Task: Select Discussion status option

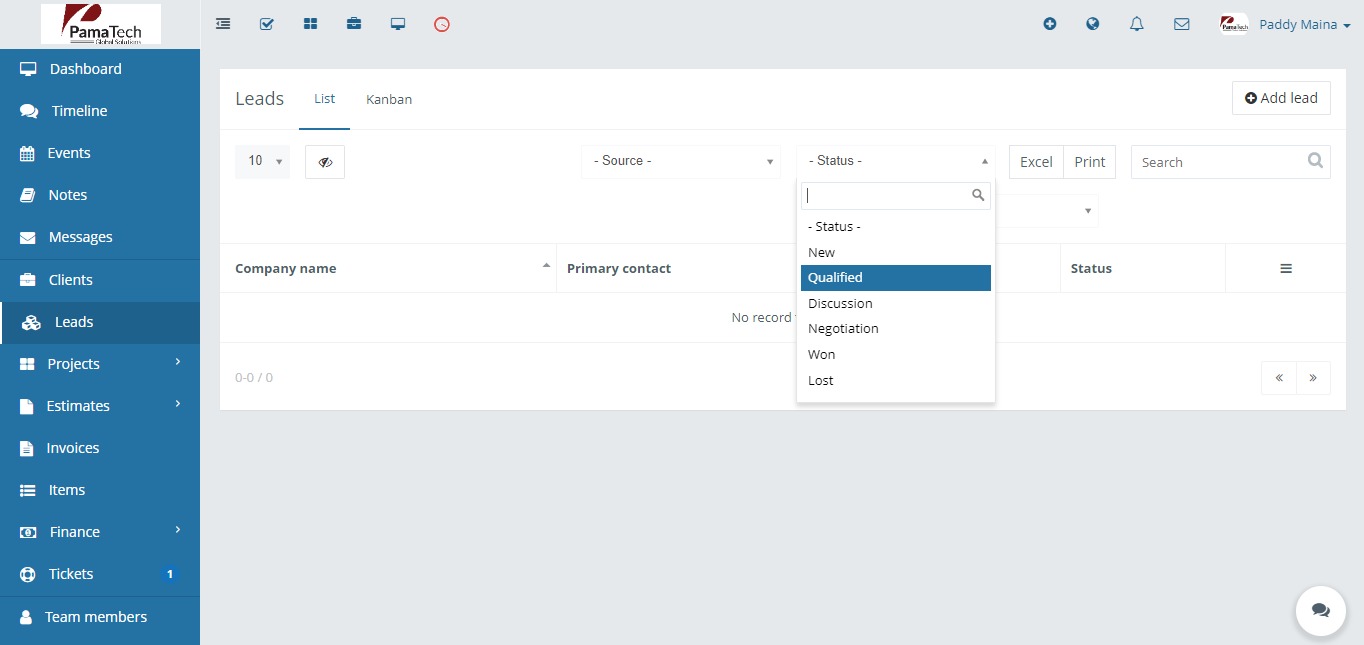Action: 896,303
